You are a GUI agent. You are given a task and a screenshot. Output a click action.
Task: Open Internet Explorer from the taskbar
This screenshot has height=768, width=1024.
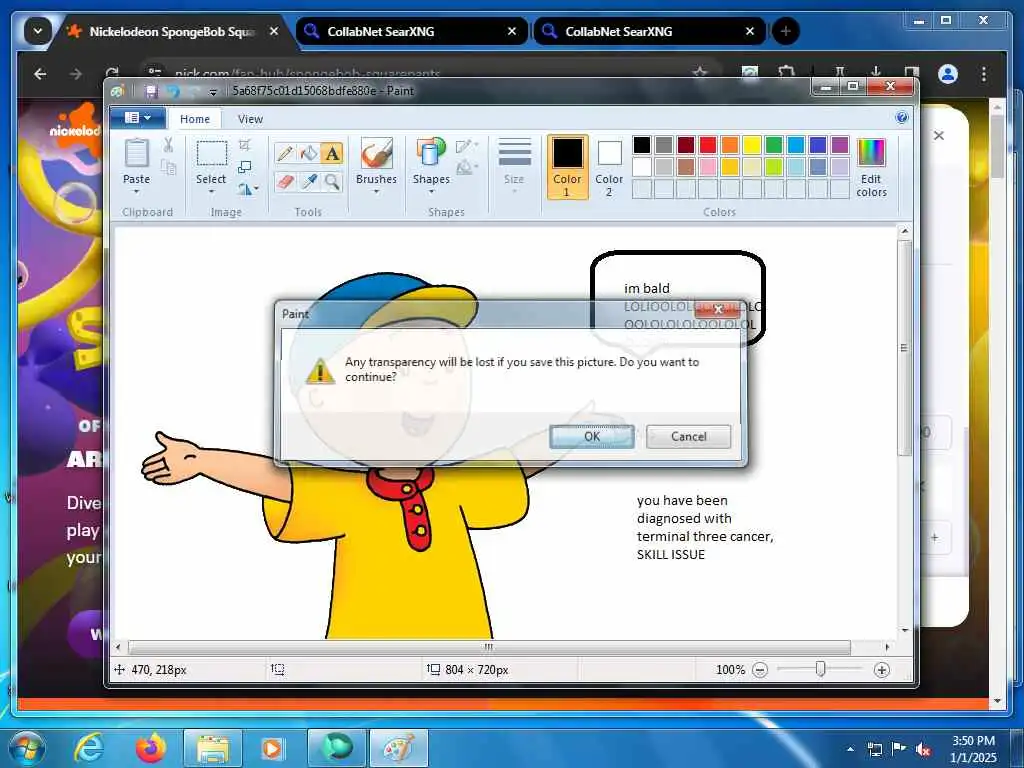[x=89, y=748]
